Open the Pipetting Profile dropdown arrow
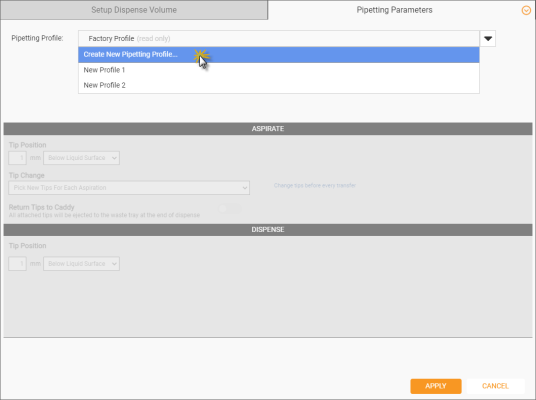The width and height of the screenshot is (536, 400). point(488,39)
